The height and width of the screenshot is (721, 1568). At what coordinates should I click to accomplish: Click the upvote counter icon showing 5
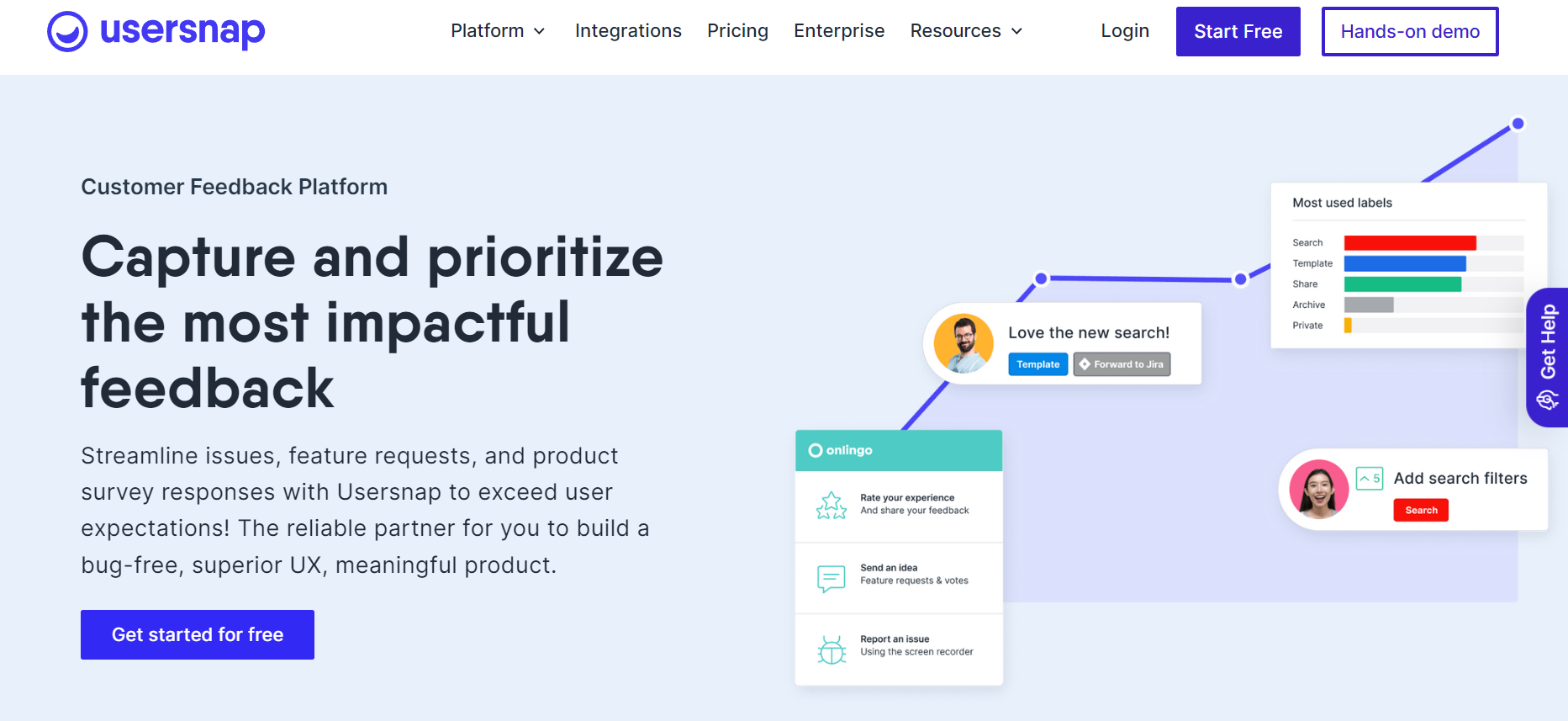coord(1369,477)
